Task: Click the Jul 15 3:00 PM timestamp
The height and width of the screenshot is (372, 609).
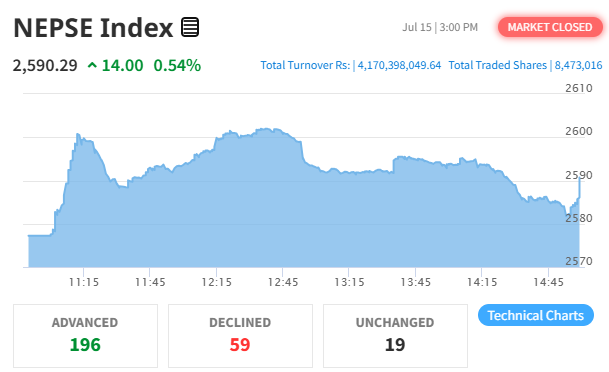Action: point(440,27)
